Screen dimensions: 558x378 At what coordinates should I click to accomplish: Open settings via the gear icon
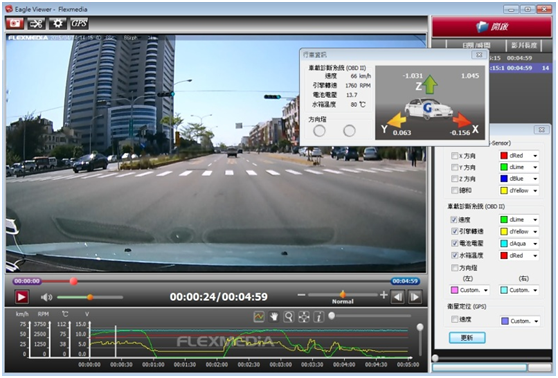[x=57, y=23]
